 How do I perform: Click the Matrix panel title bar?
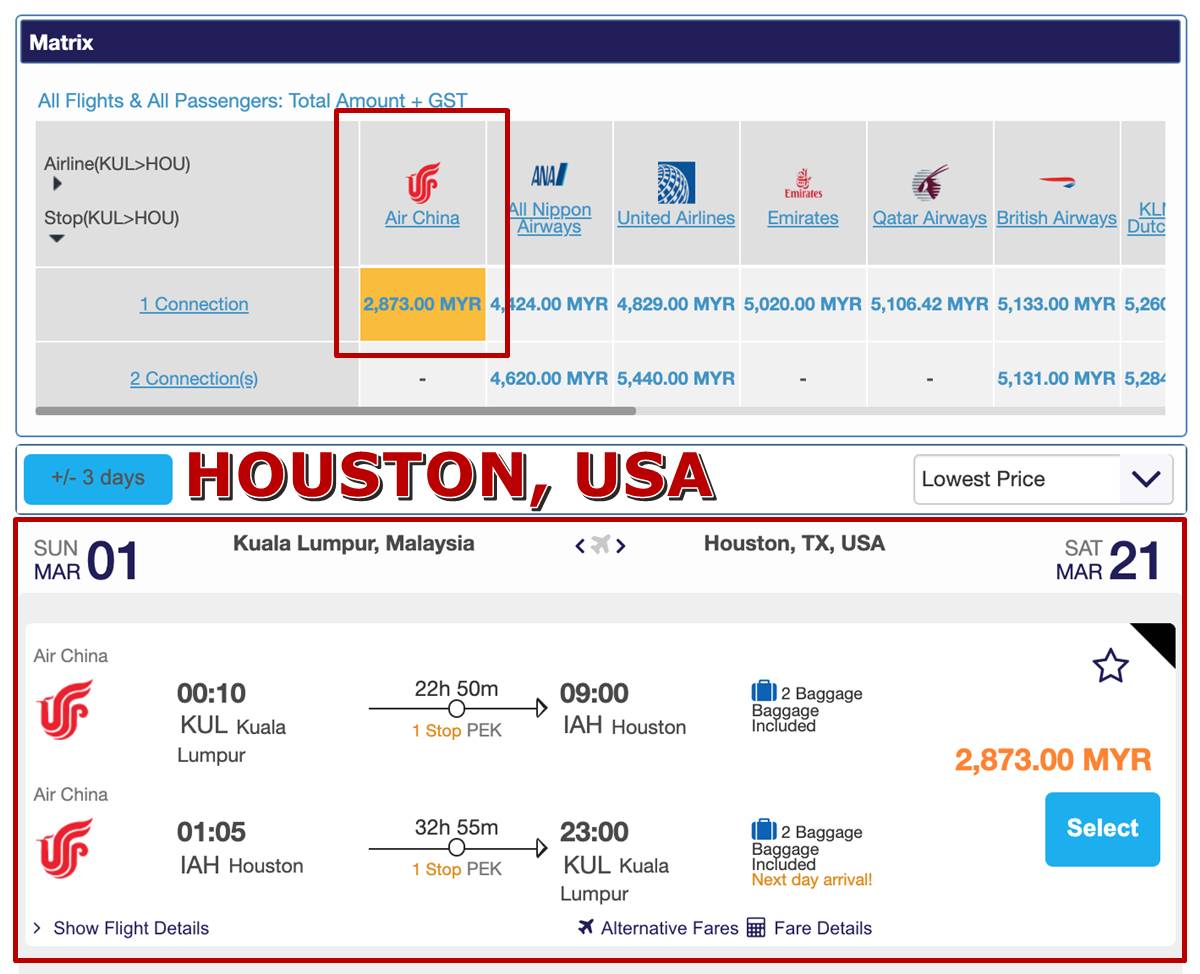pyautogui.click(x=600, y=42)
